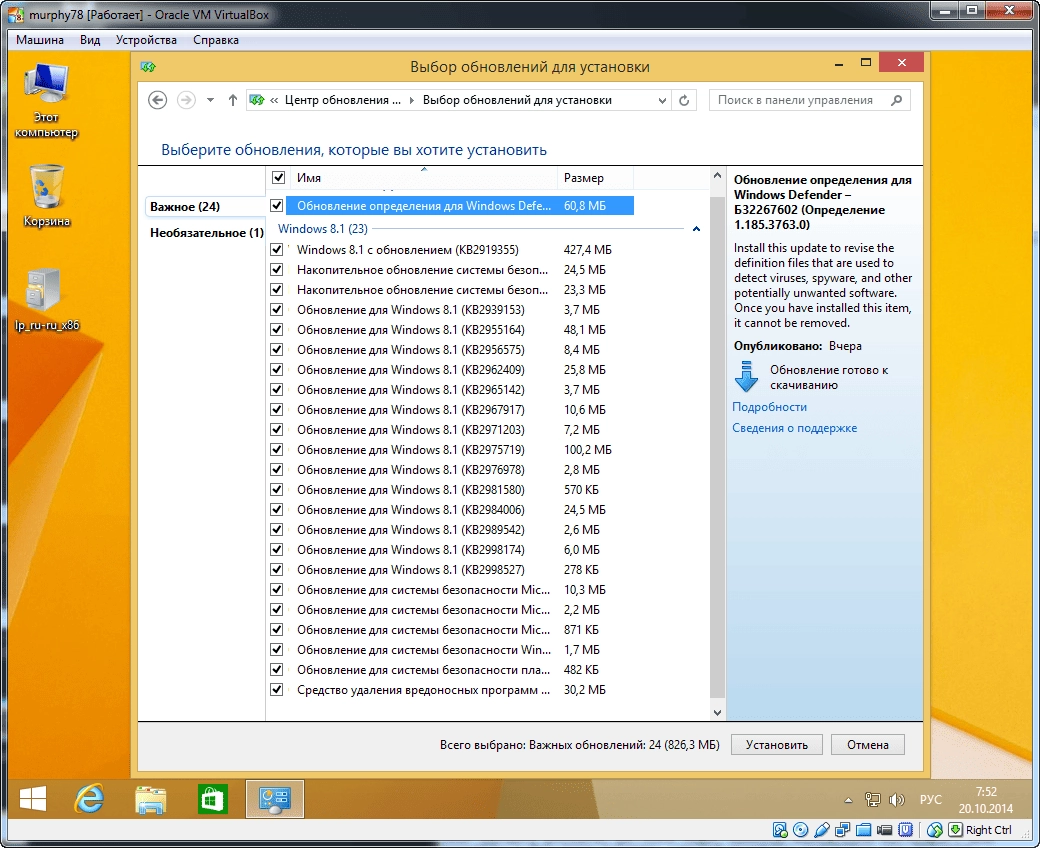Click the update list vertical scrollbar thumb

point(717,447)
